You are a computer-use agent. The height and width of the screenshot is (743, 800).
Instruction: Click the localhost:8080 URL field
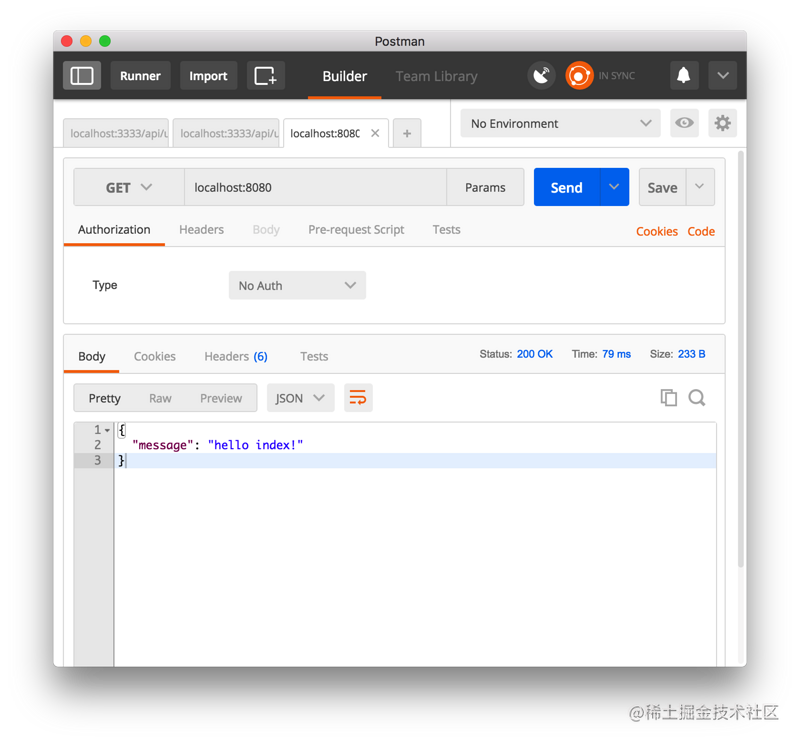click(x=315, y=187)
